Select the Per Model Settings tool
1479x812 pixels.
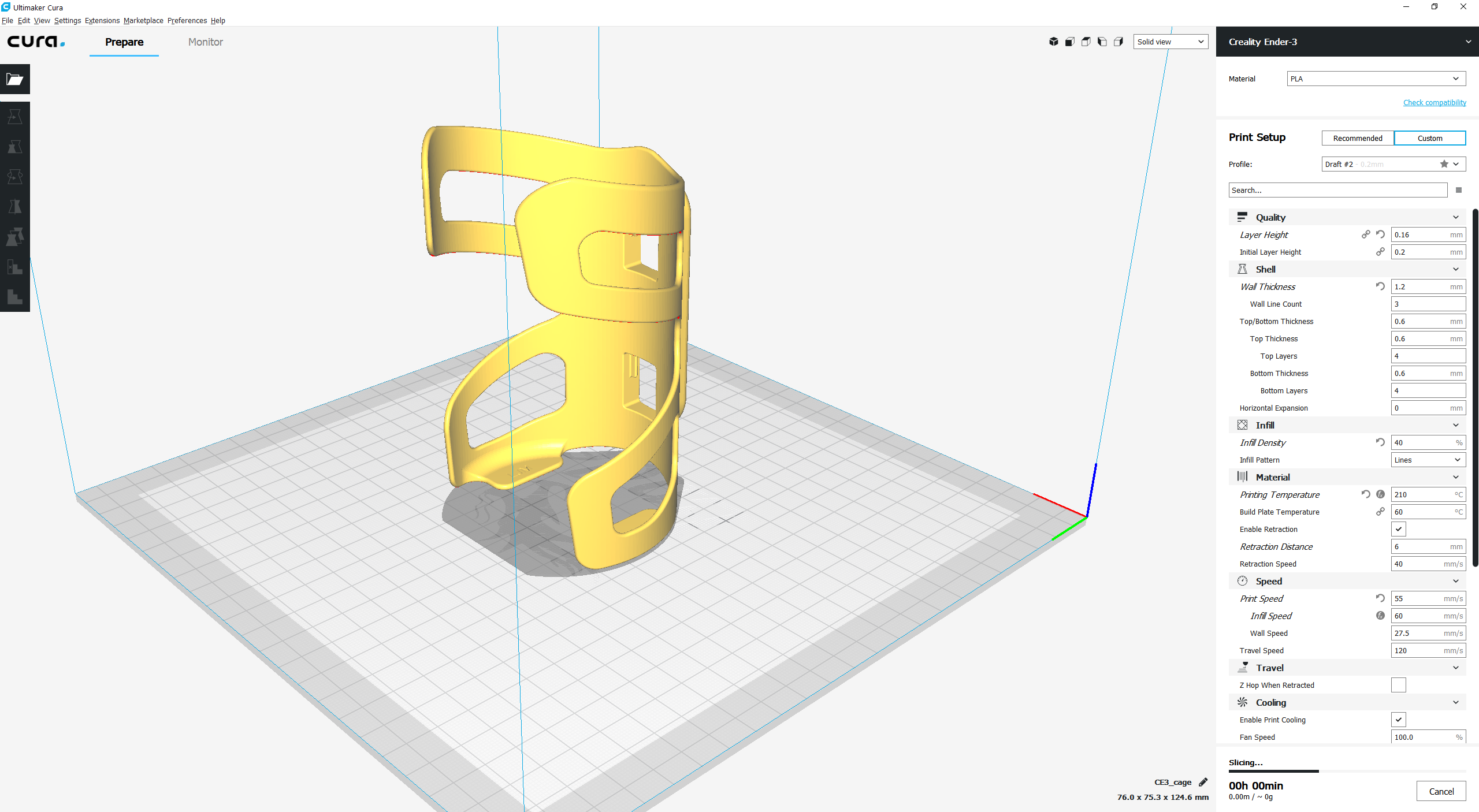pos(15,237)
